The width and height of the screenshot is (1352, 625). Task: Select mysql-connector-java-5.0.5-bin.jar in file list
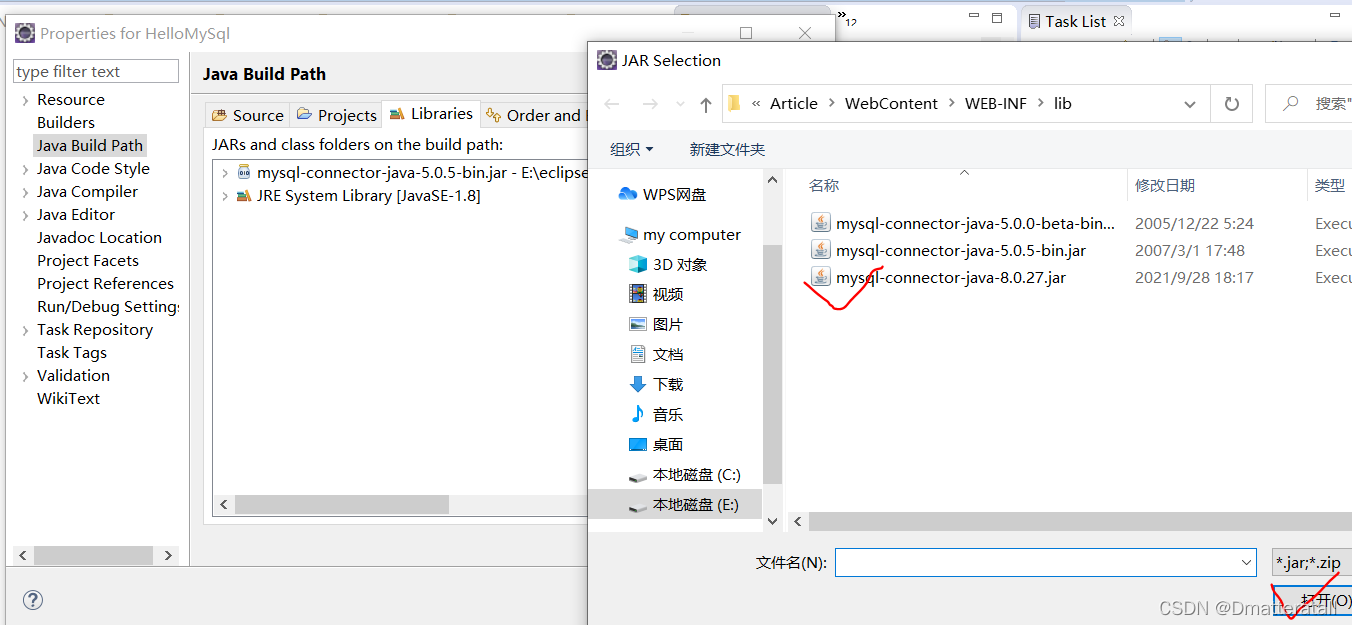tap(948, 250)
